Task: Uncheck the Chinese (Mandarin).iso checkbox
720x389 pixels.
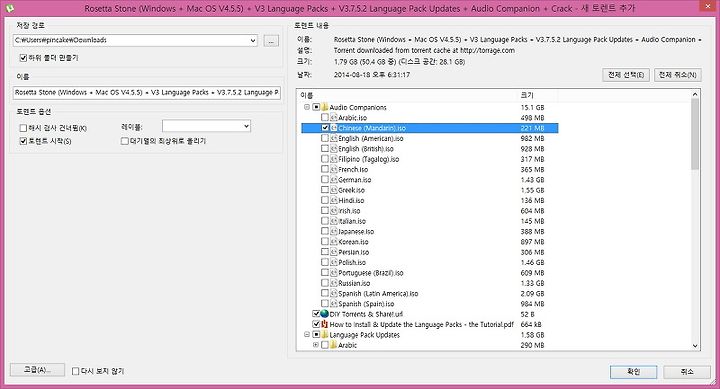Action: 325,128
